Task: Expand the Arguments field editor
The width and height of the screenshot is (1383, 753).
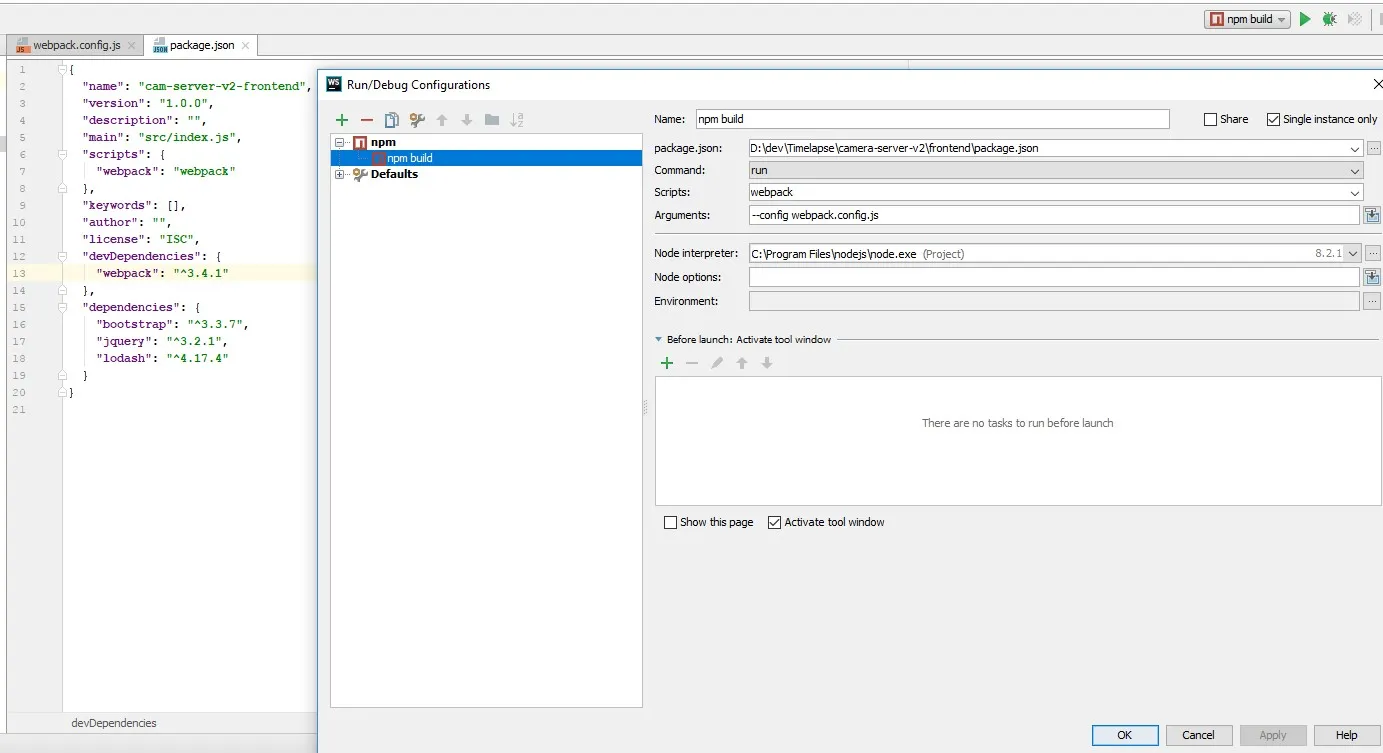Action: point(1372,215)
